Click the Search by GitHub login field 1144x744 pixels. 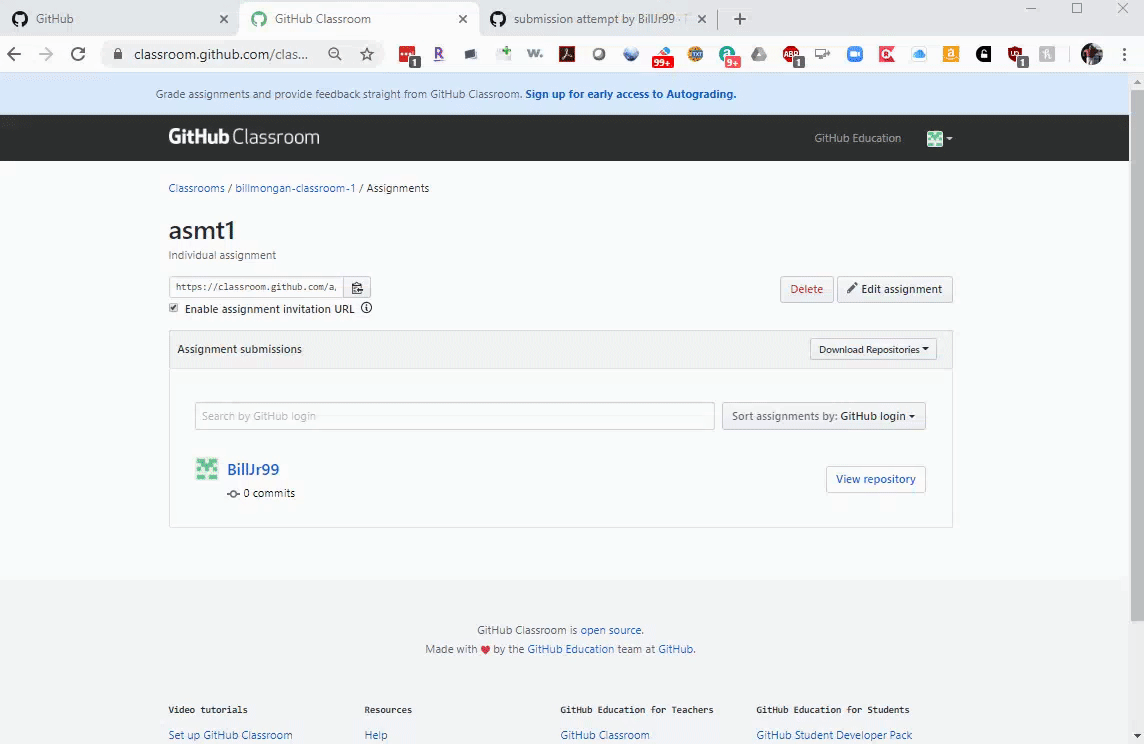[x=455, y=416]
